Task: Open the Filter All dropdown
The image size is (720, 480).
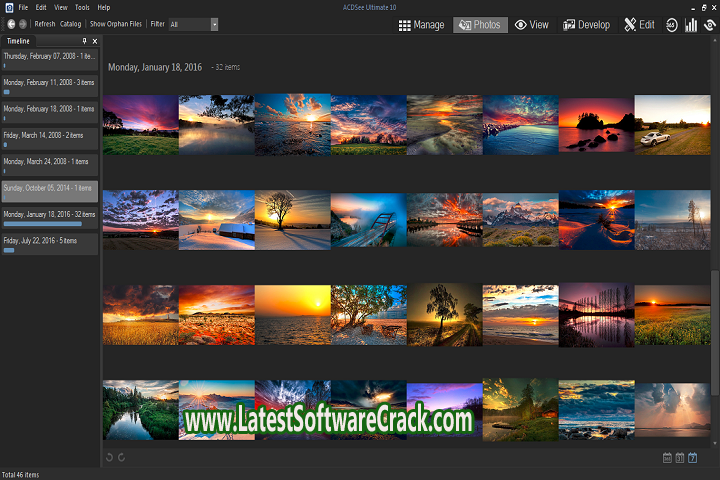Action: pos(193,24)
